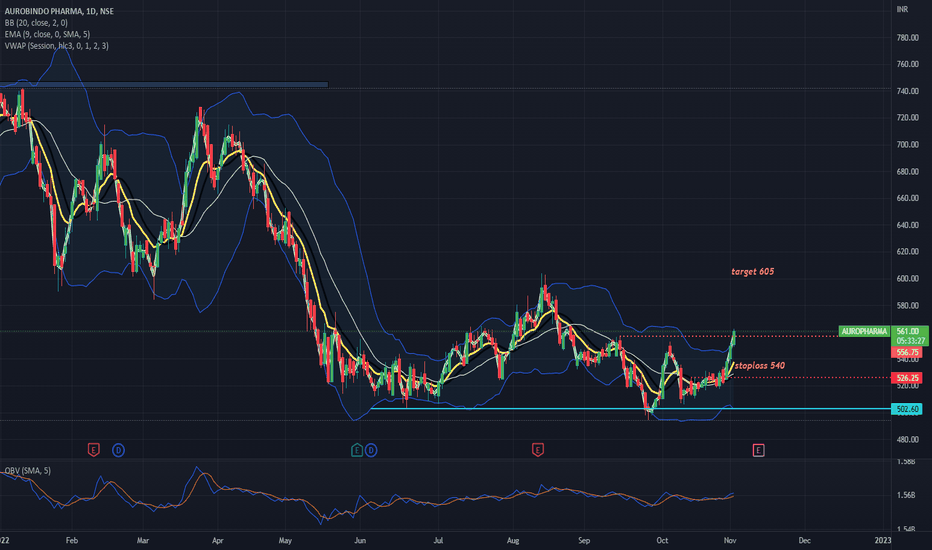This screenshot has width=932, height=550.
Task: Click 720.00 on the price axis
Action: 908,118
